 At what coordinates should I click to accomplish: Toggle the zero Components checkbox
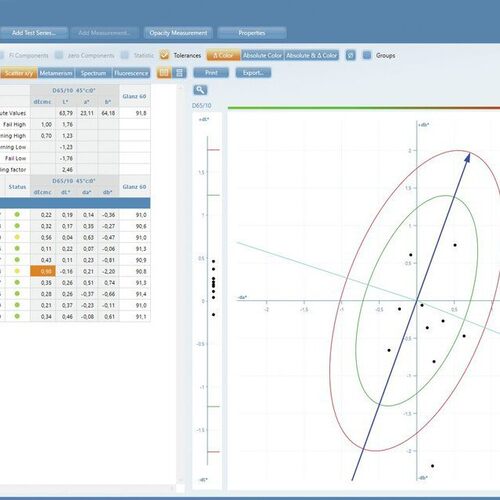59,55
